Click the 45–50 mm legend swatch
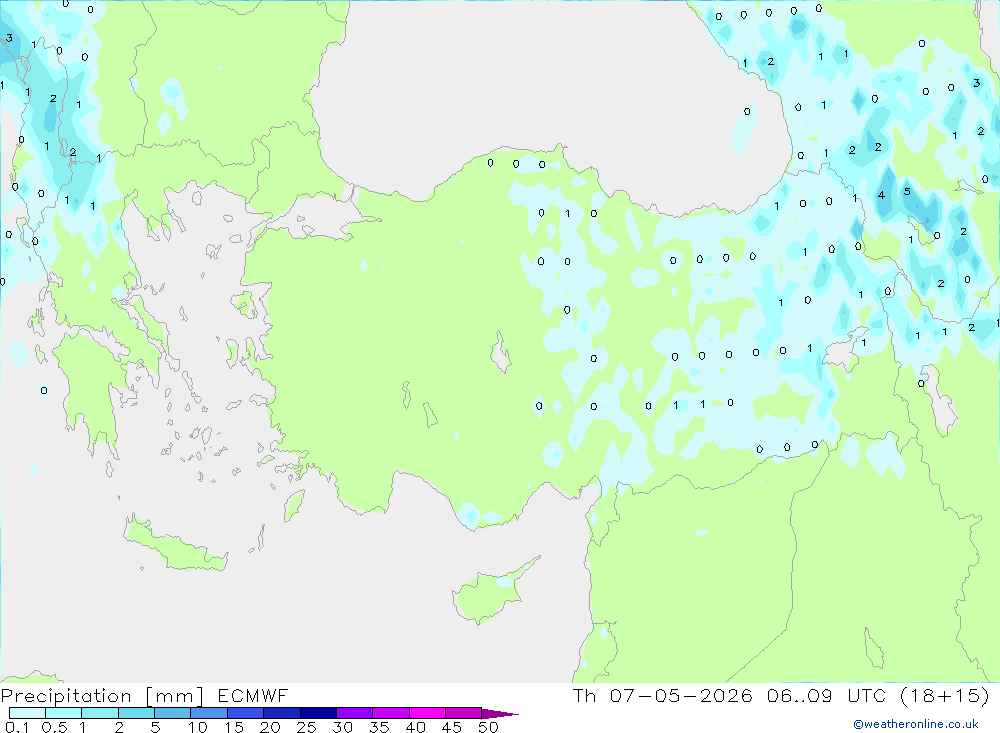Viewport: 1000px width, 733px height. pos(463,713)
